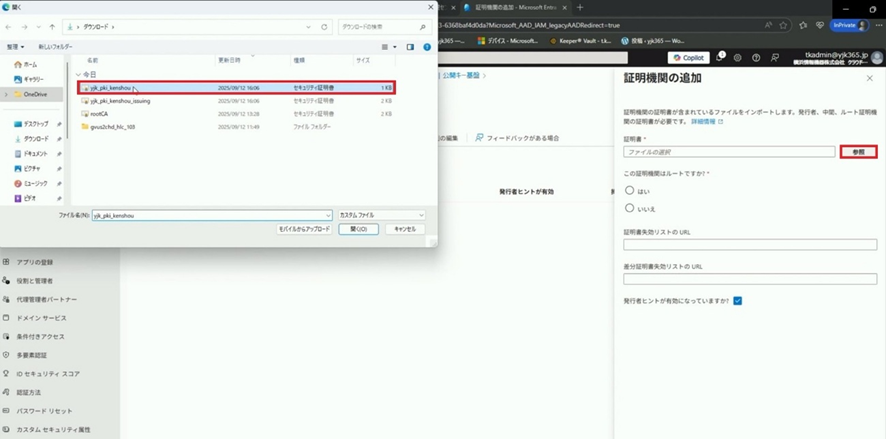Toggle the preview pane icon
This screenshot has width=886, height=439.
click(x=410, y=46)
